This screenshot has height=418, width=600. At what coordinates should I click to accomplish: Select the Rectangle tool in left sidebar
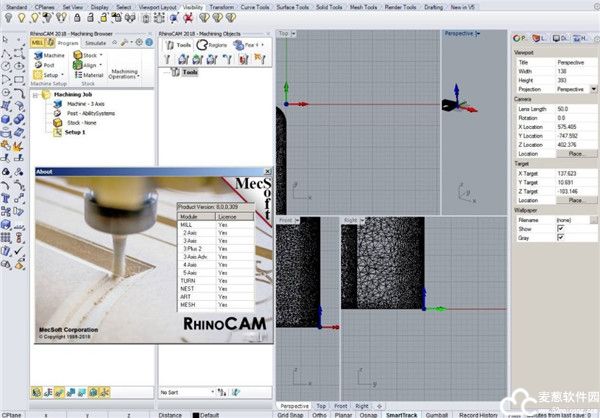[19, 80]
